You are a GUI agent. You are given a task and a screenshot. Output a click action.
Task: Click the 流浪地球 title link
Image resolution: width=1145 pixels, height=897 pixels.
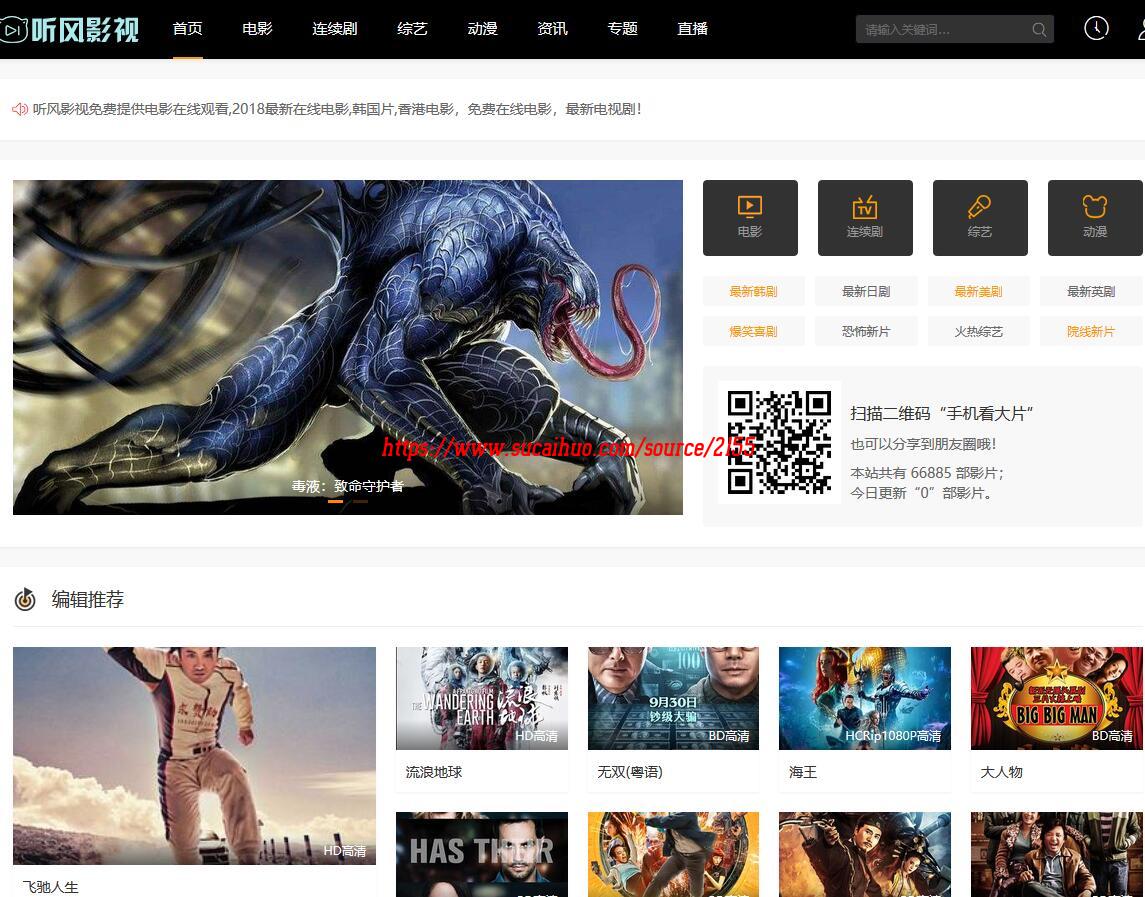434,772
